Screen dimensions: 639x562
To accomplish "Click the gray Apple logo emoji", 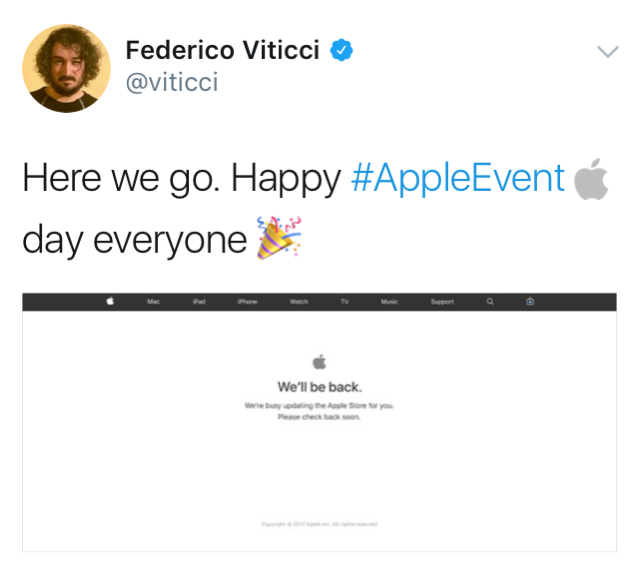I will tap(592, 179).
